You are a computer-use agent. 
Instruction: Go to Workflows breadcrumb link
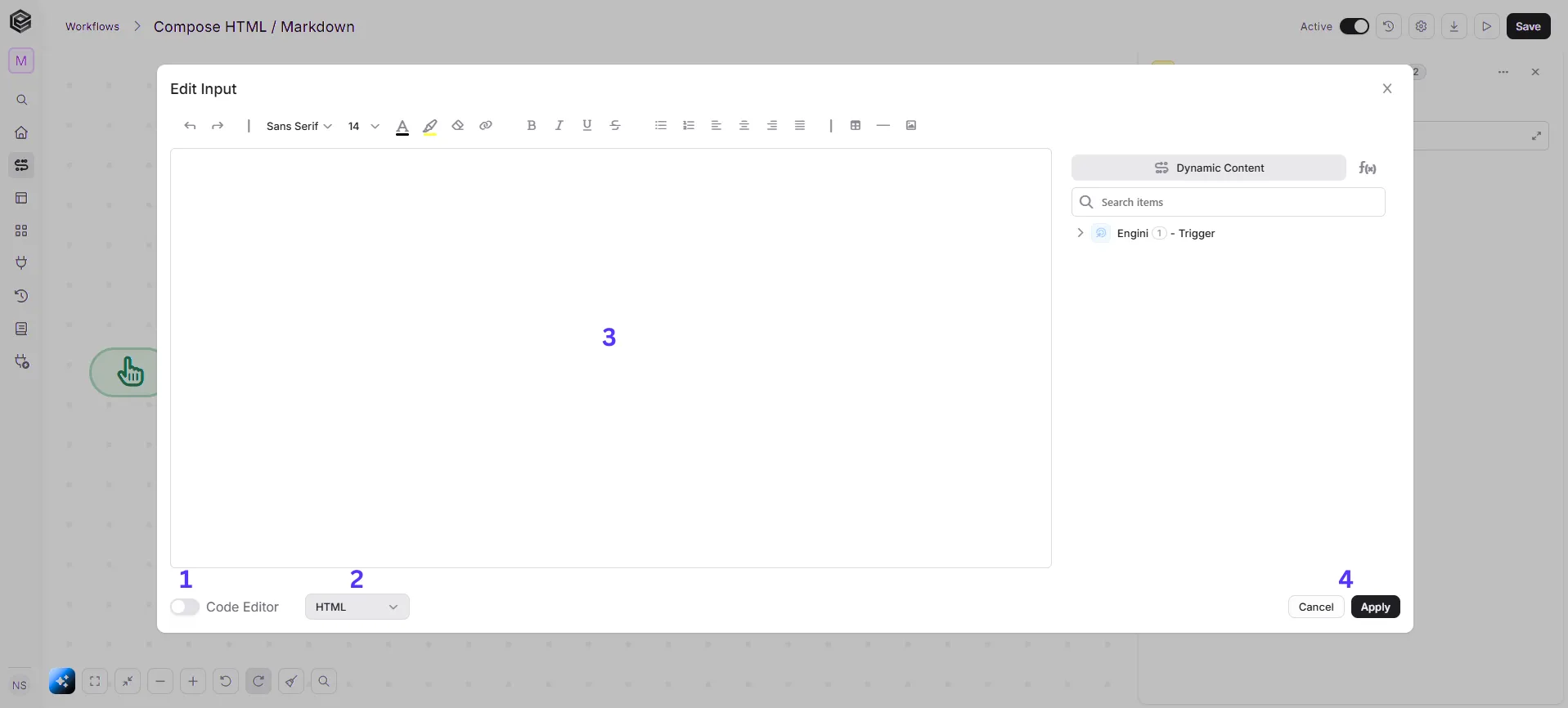pos(92,26)
